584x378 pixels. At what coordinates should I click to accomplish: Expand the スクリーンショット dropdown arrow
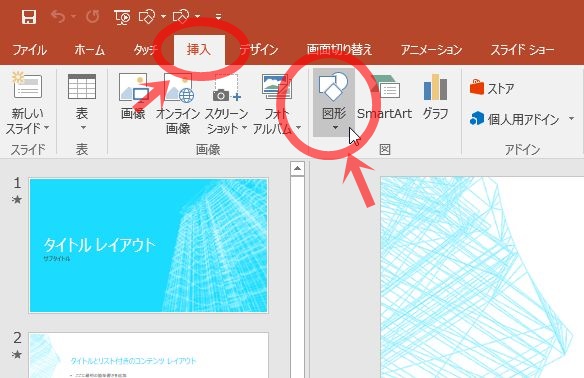click(244, 128)
